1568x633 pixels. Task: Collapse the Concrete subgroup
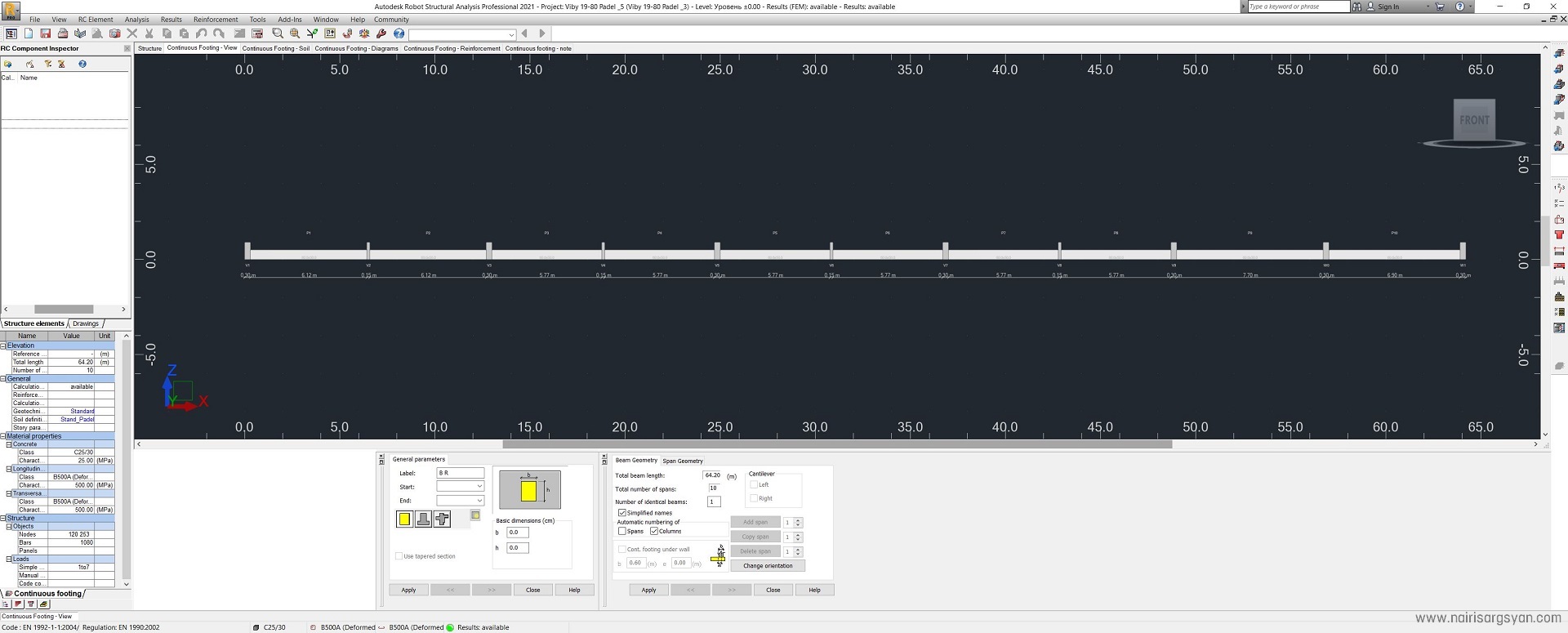(x=9, y=444)
